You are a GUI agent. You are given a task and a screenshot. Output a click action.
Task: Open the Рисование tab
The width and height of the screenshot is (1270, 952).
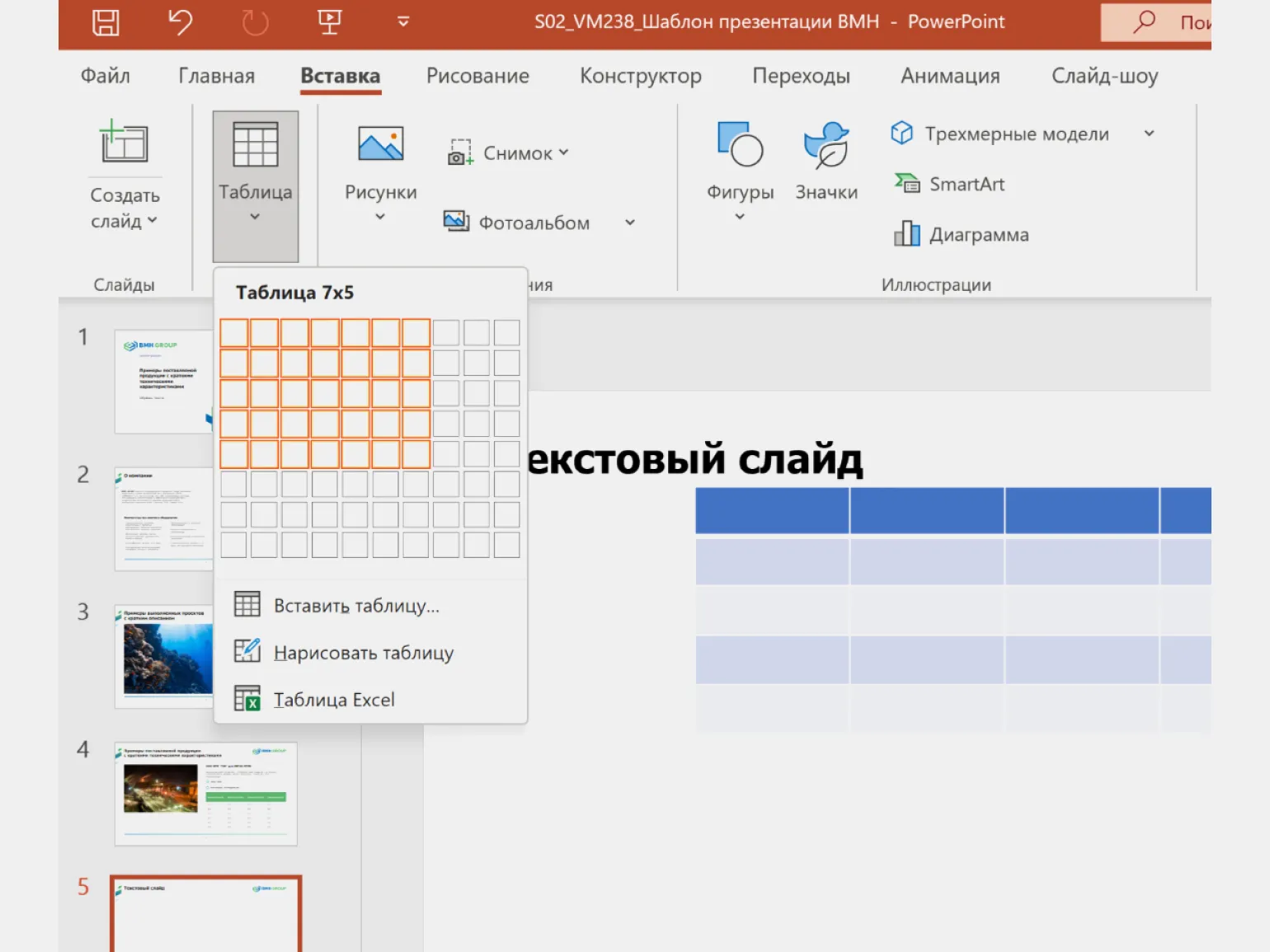[x=477, y=76]
